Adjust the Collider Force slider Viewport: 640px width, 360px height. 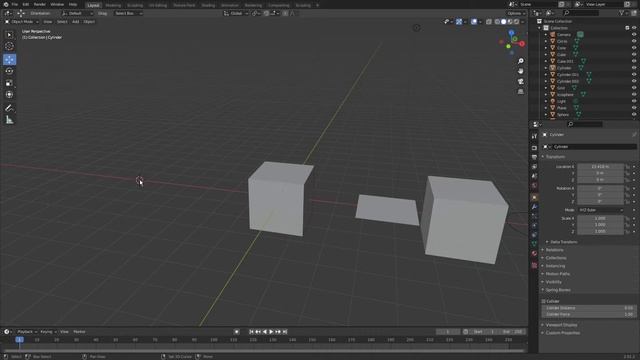[x=589, y=315]
